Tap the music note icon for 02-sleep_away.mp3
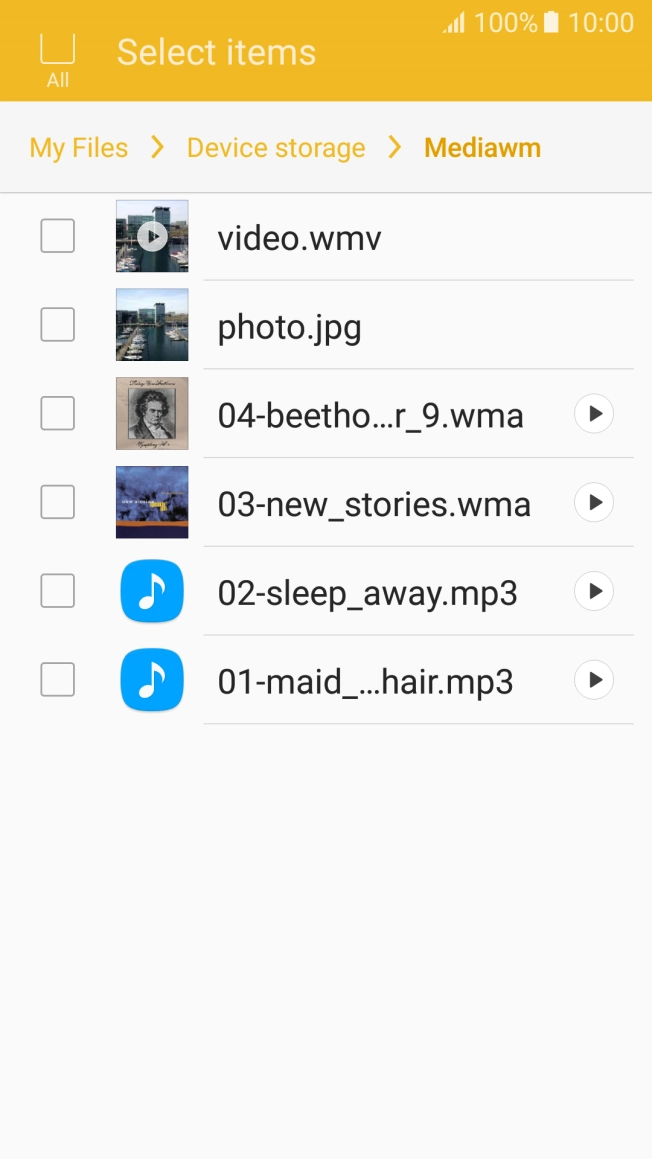The image size is (652, 1159). point(151,591)
